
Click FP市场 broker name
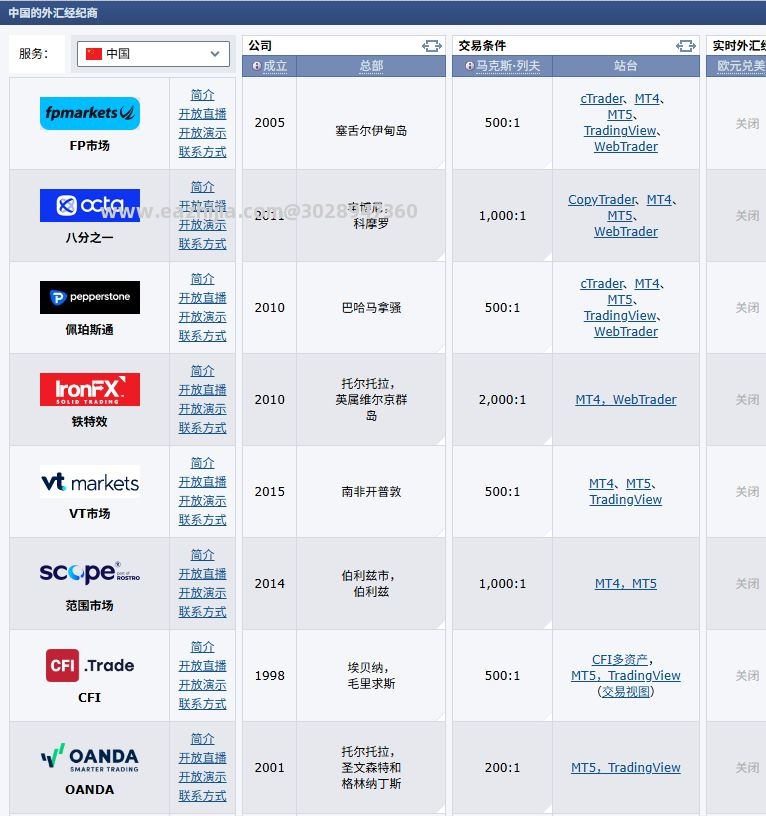[90, 146]
